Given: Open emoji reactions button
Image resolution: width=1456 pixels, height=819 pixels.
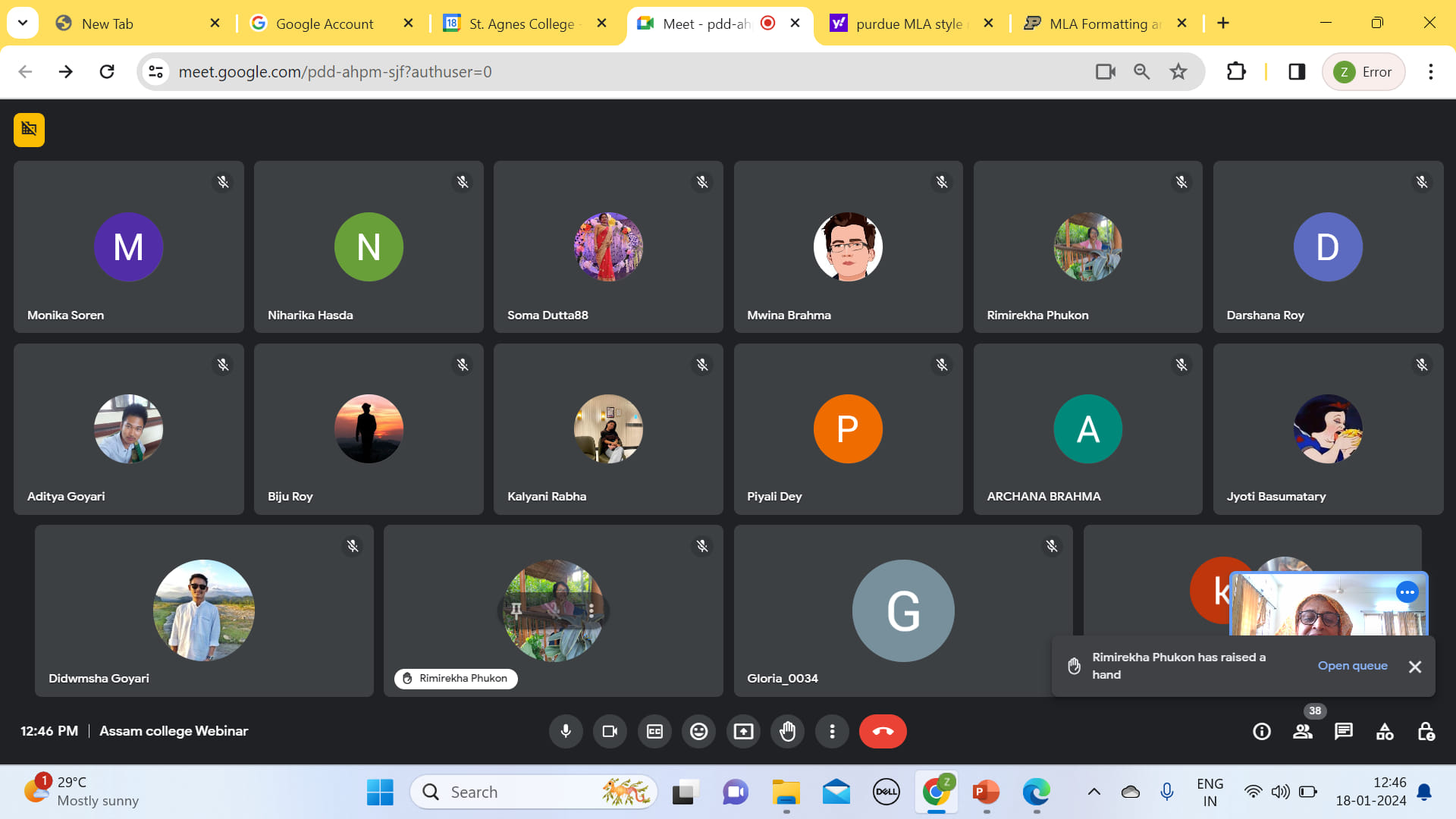Looking at the screenshot, I should [698, 731].
